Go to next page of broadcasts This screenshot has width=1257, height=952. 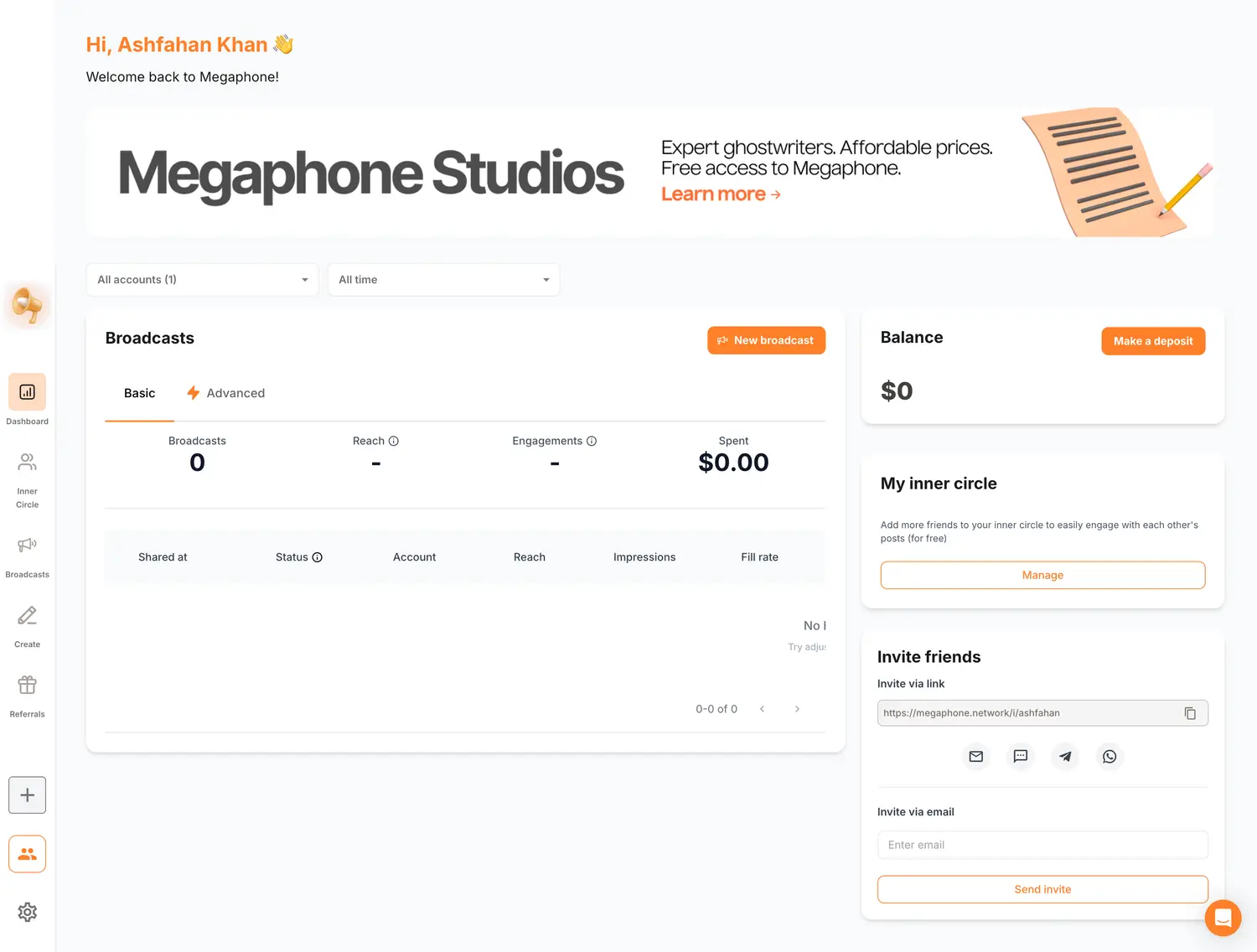(x=797, y=709)
